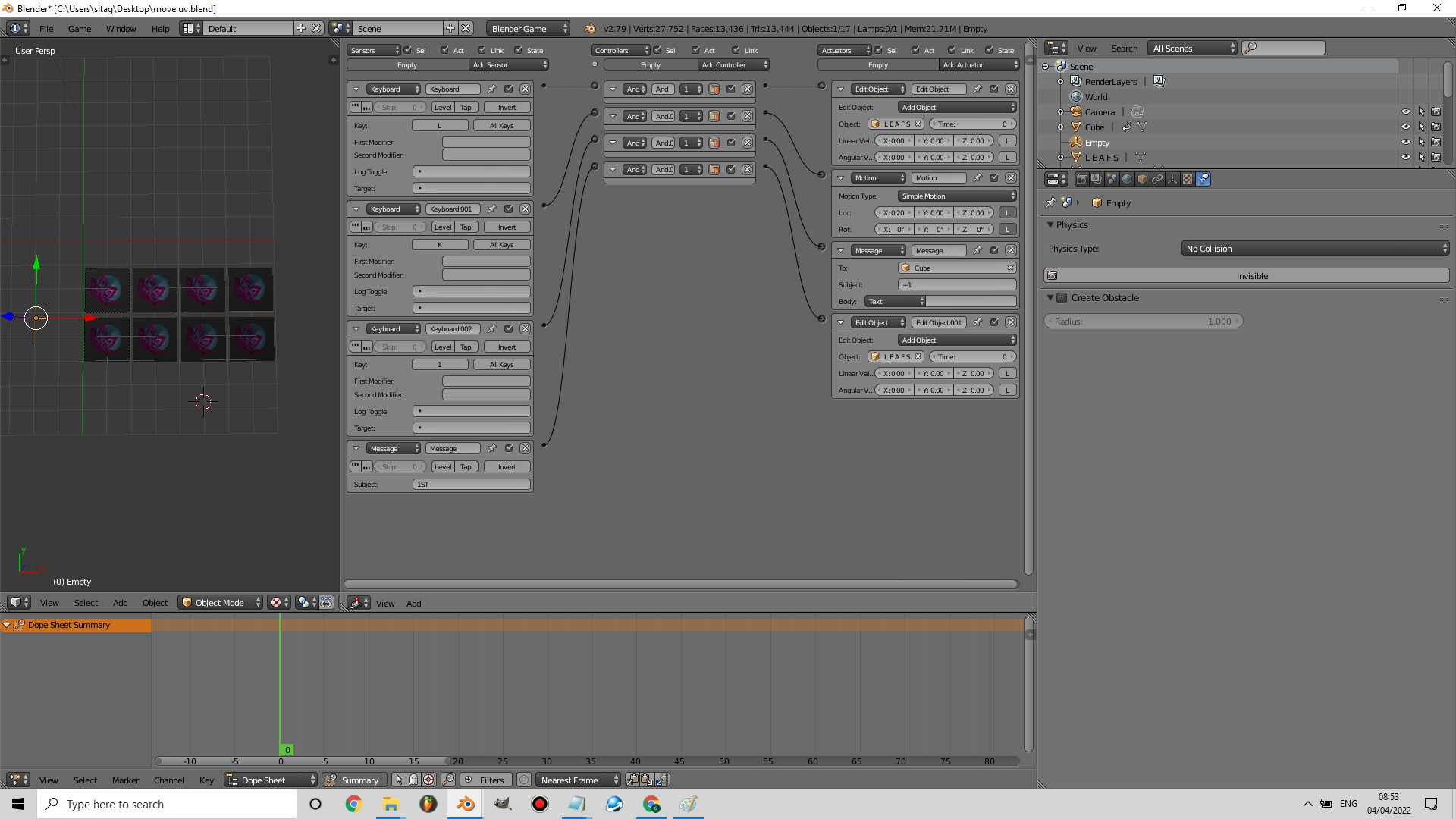The height and width of the screenshot is (819, 1456).
Task: Open the Object properties tab (cube icon)
Action: [1142, 179]
